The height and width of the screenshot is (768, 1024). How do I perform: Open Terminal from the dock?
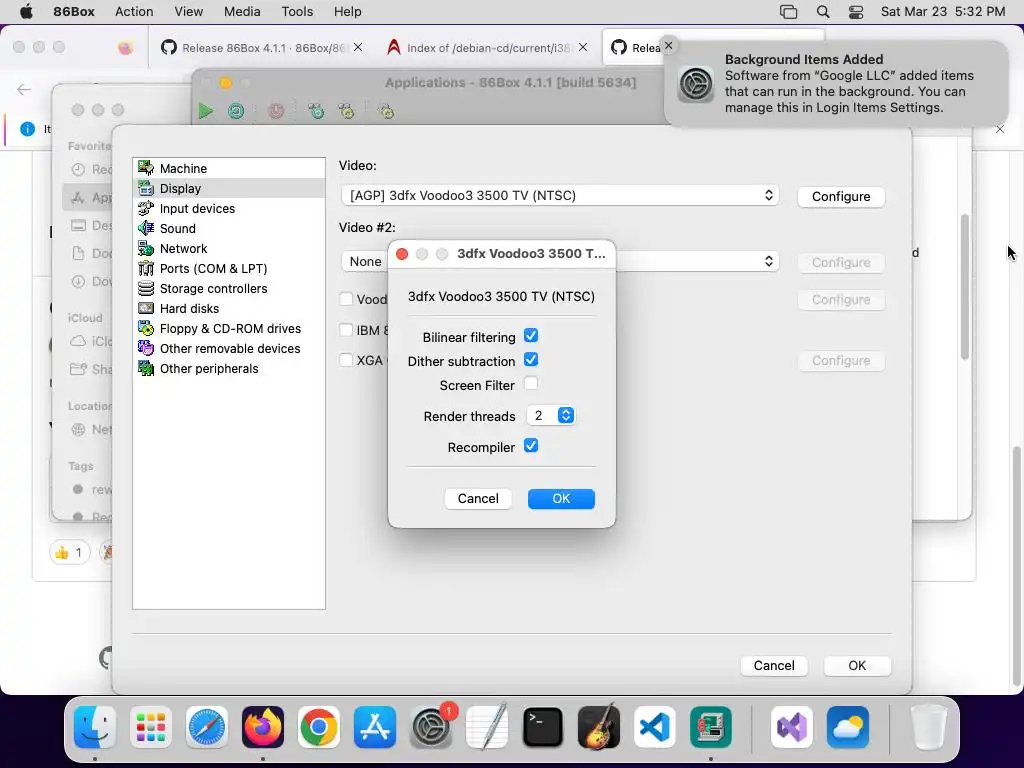543,727
